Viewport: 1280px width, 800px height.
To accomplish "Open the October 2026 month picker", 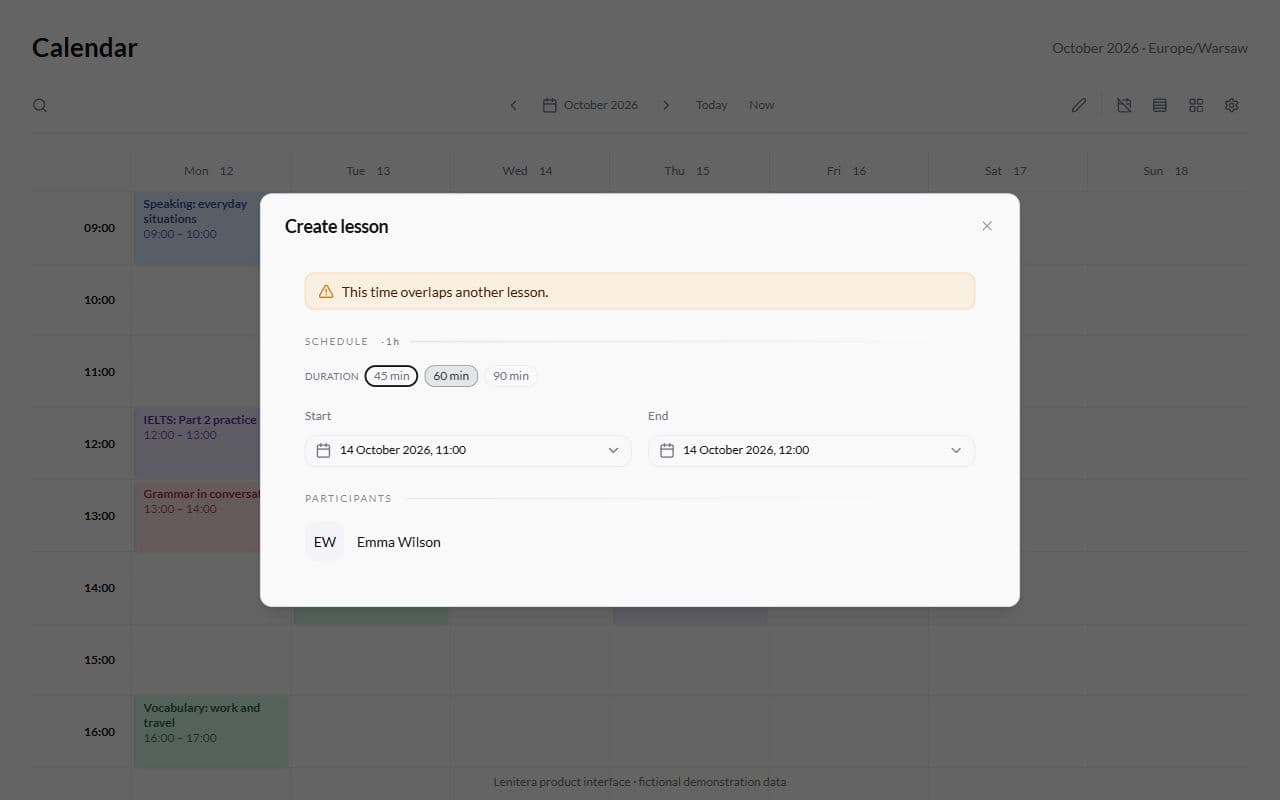I will click(590, 105).
